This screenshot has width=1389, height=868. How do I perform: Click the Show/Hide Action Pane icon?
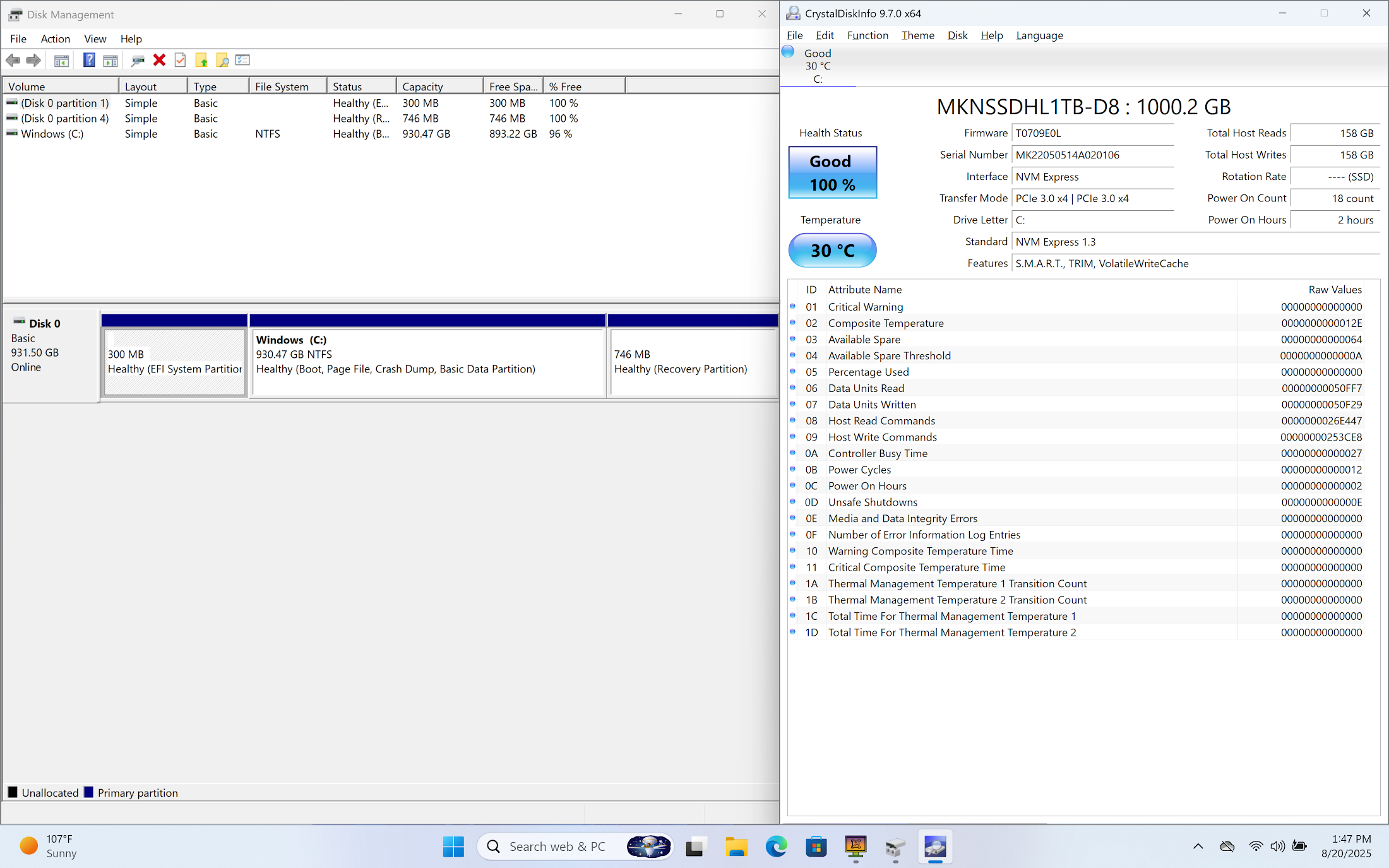(110, 61)
